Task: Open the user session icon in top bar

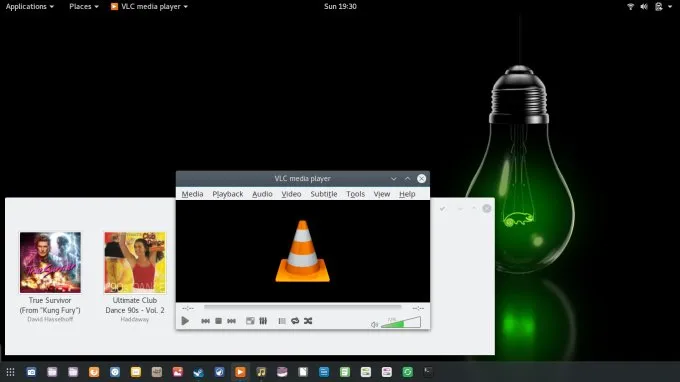Action: 659,7
